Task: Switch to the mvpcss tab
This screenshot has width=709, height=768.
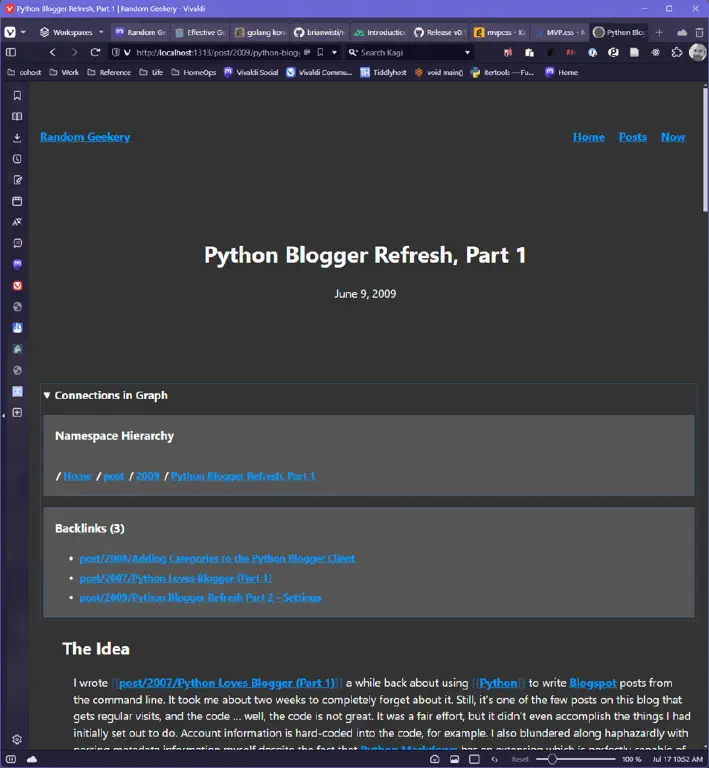Action: pyautogui.click(x=499, y=32)
